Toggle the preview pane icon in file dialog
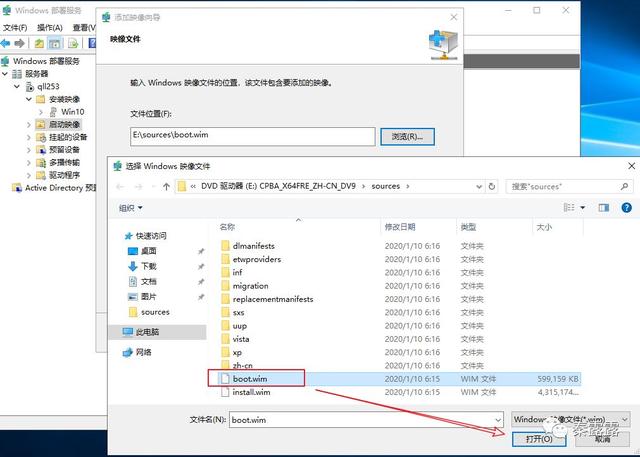 pos(604,208)
